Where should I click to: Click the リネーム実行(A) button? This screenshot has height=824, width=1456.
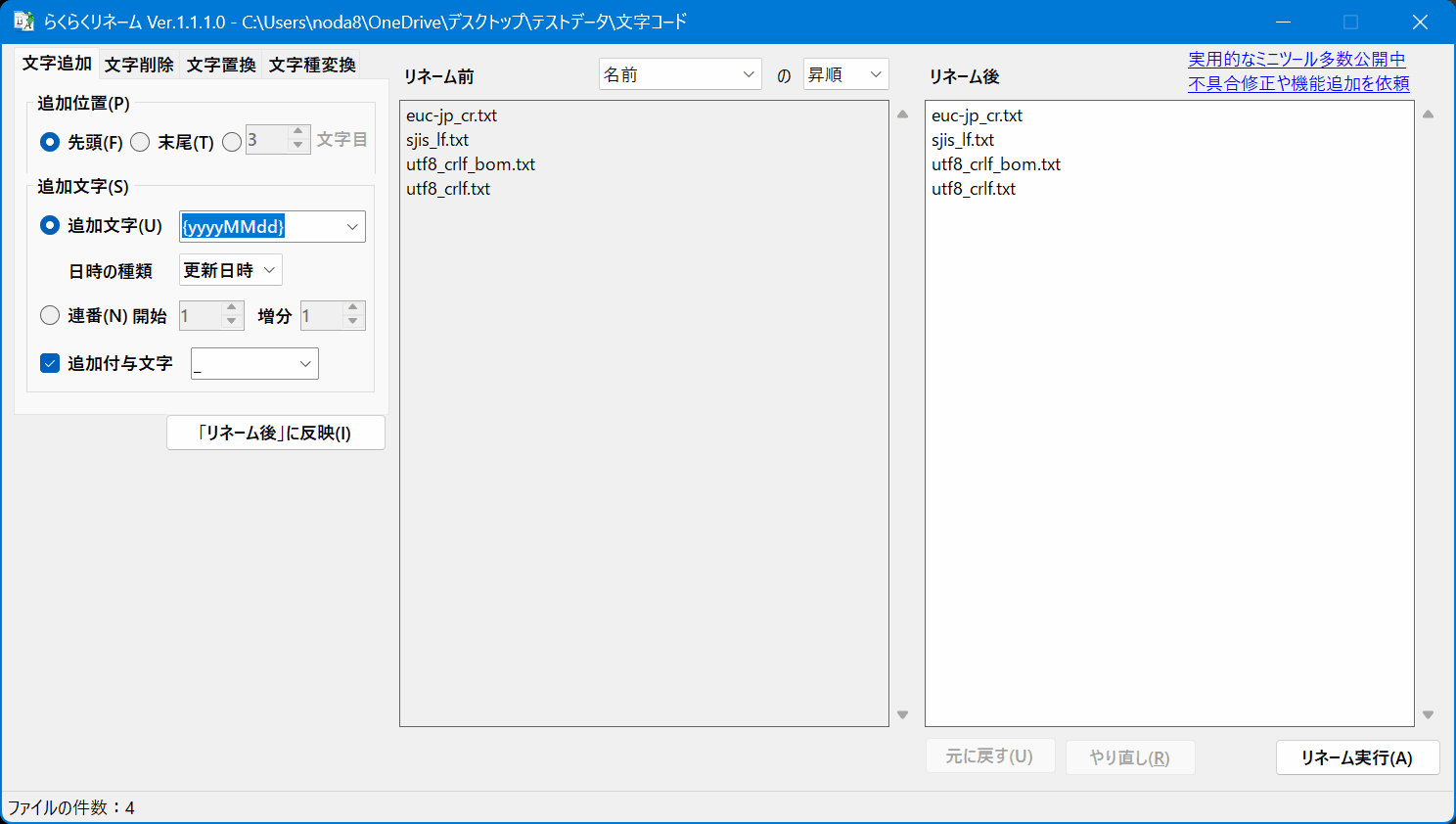click(1356, 757)
